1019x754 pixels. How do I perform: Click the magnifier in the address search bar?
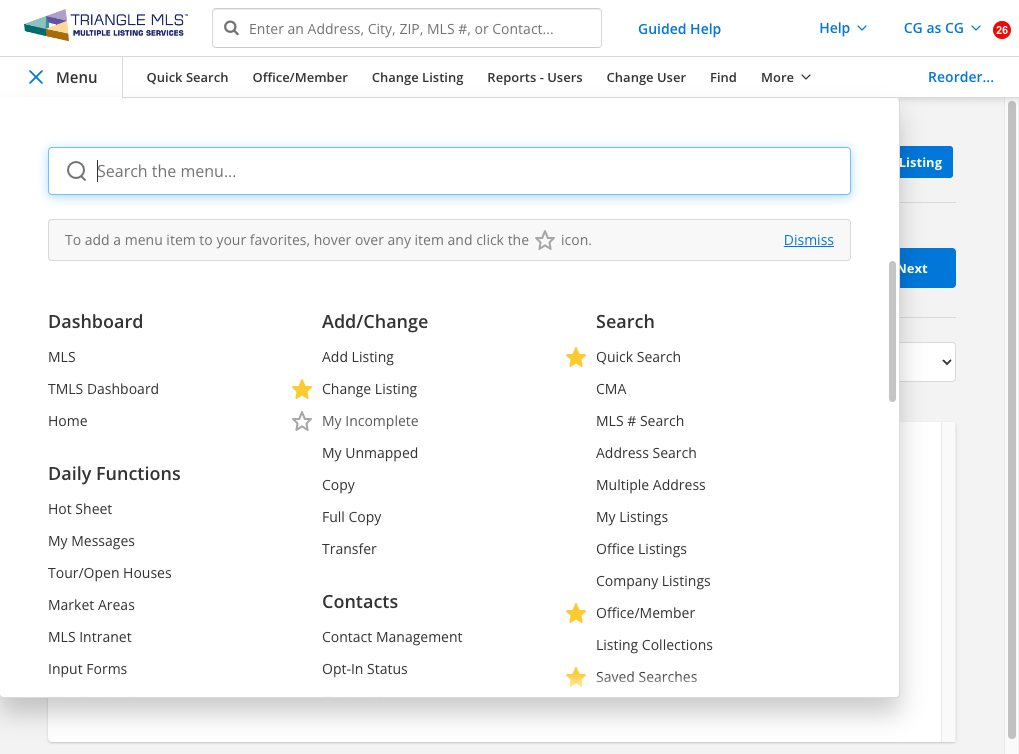[x=231, y=28]
